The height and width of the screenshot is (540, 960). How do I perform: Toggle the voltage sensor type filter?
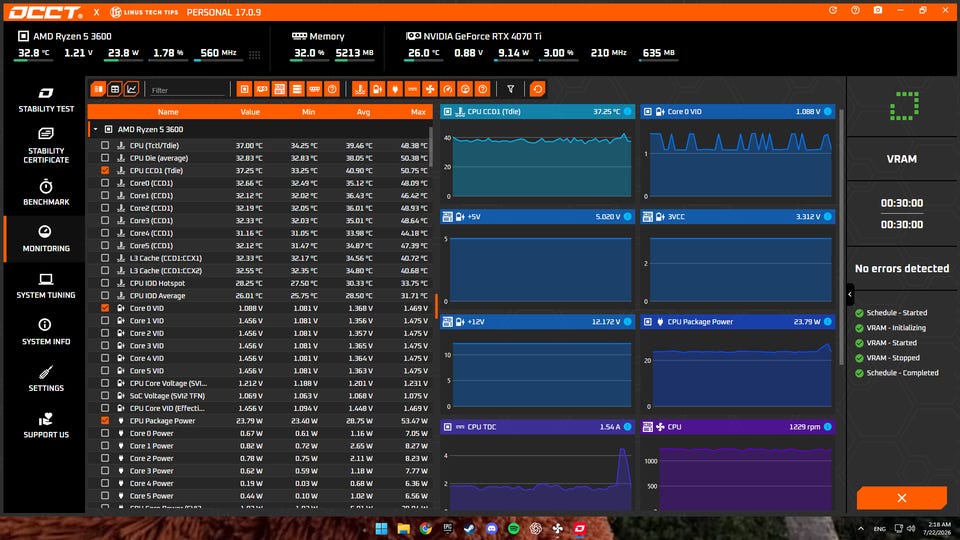(377, 89)
